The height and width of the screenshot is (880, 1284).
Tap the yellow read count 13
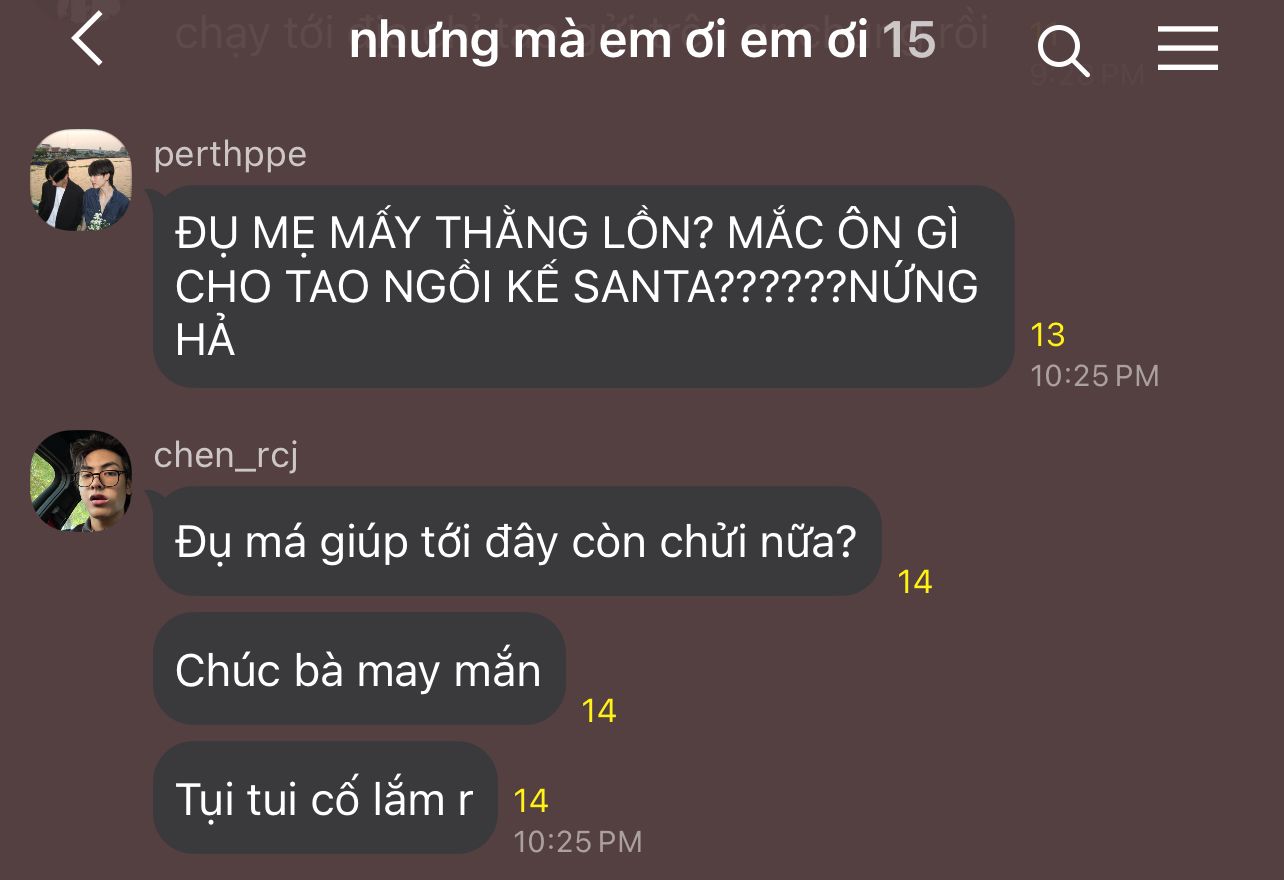1048,335
